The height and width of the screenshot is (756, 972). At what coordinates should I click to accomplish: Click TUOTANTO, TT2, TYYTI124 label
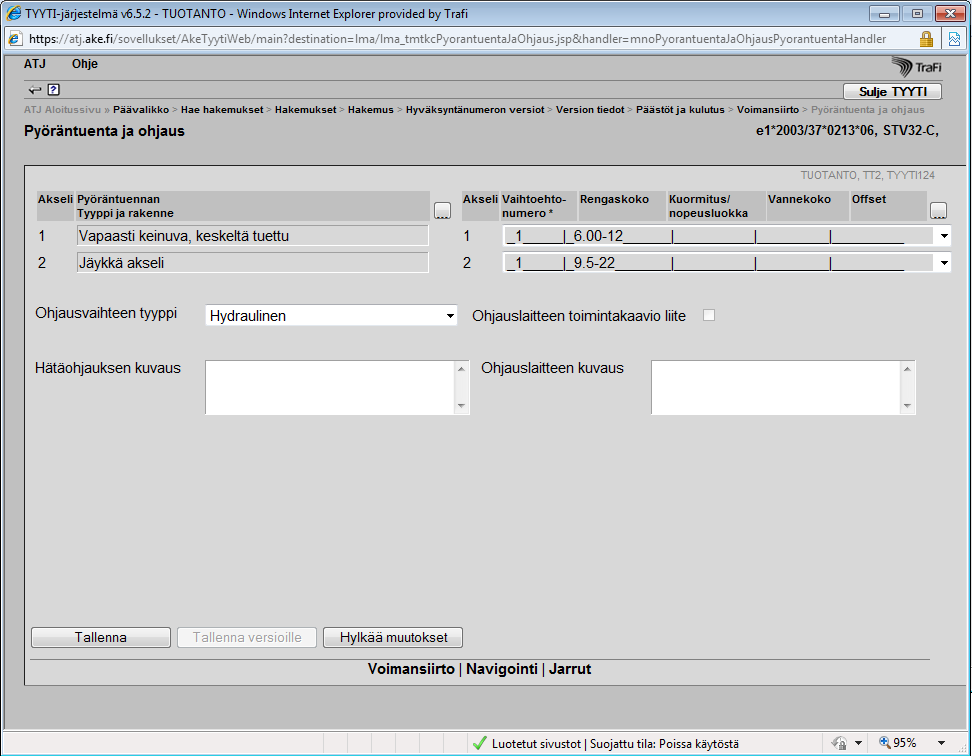click(867, 175)
